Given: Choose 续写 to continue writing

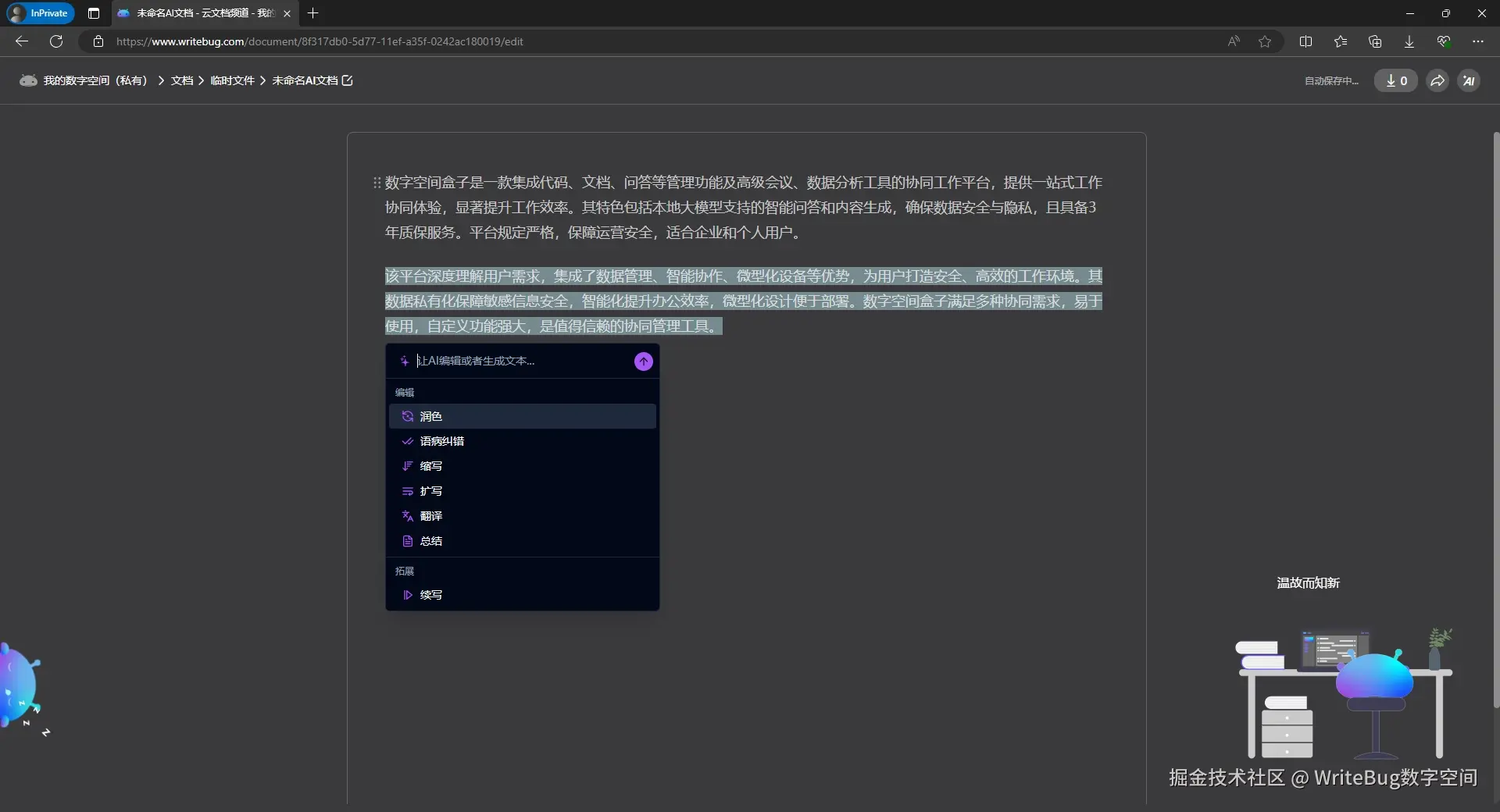Looking at the screenshot, I should point(430,595).
